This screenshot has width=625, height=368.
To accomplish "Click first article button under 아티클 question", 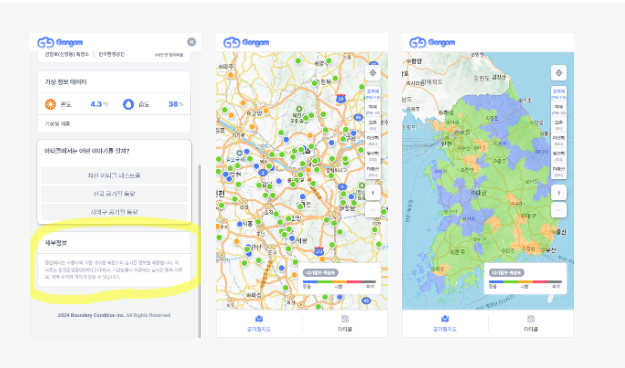I will coord(114,175).
